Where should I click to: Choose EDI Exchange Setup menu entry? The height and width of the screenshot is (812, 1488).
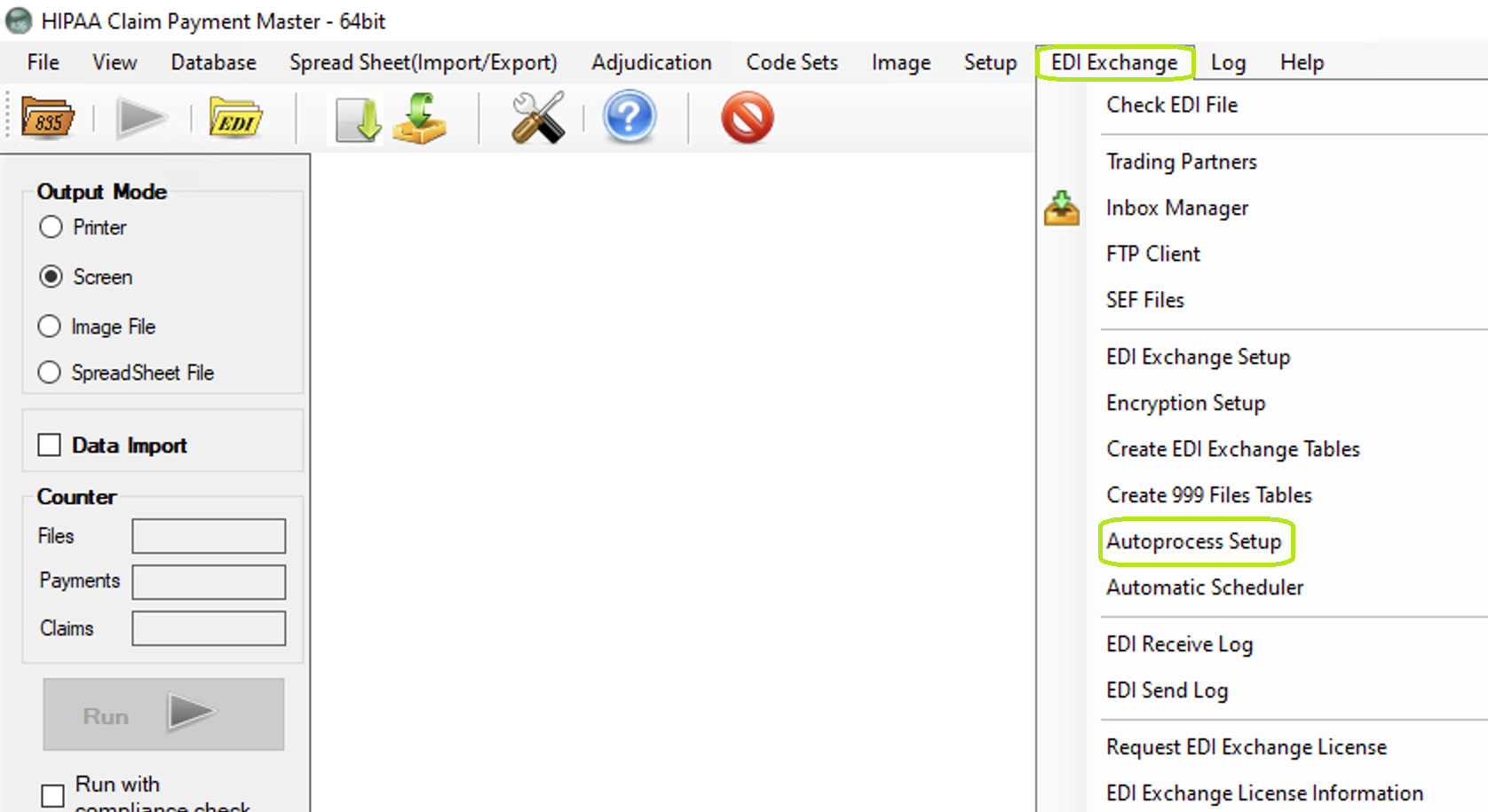1199,357
